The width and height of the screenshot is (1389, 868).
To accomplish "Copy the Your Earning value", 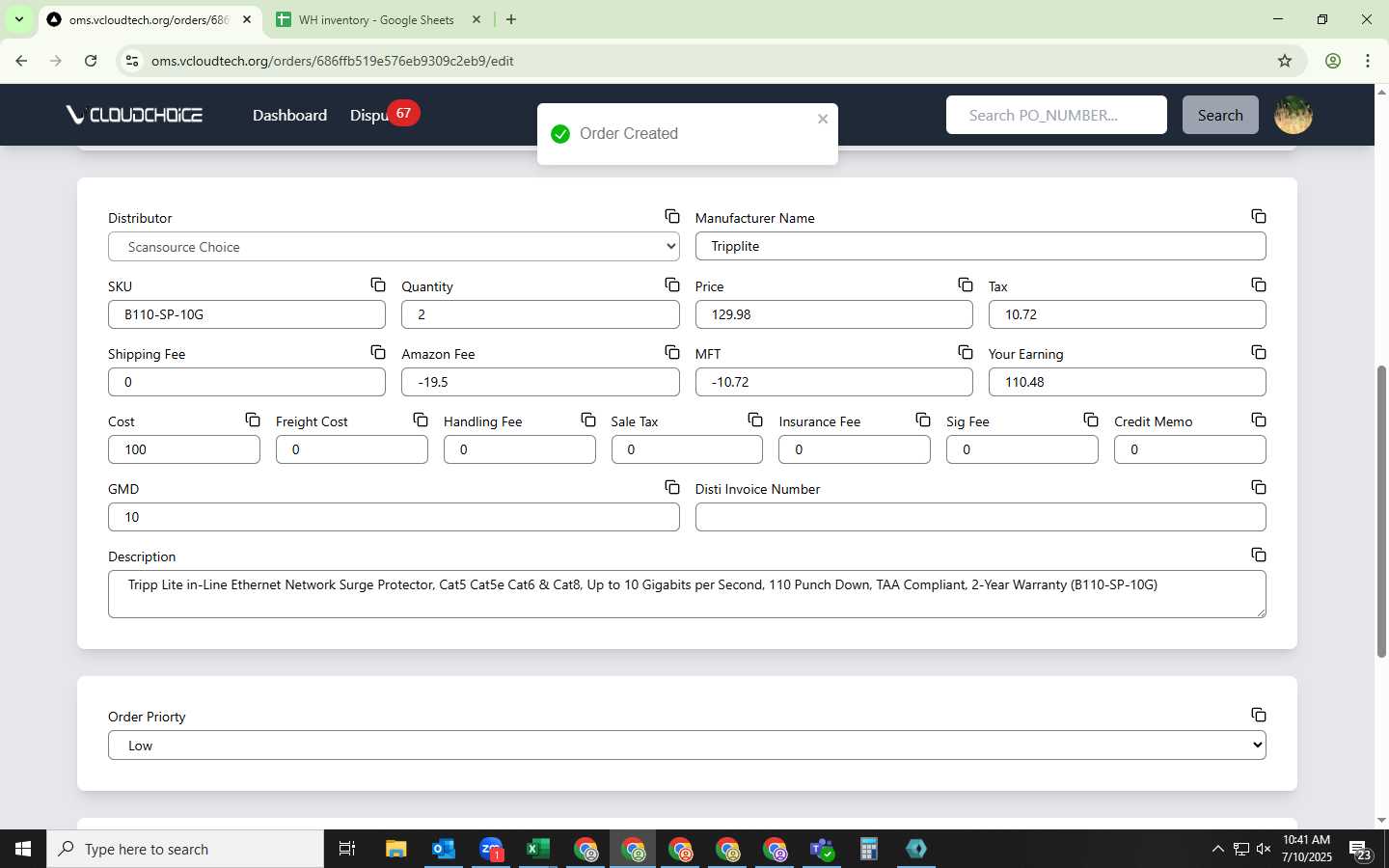I will [1259, 352].
